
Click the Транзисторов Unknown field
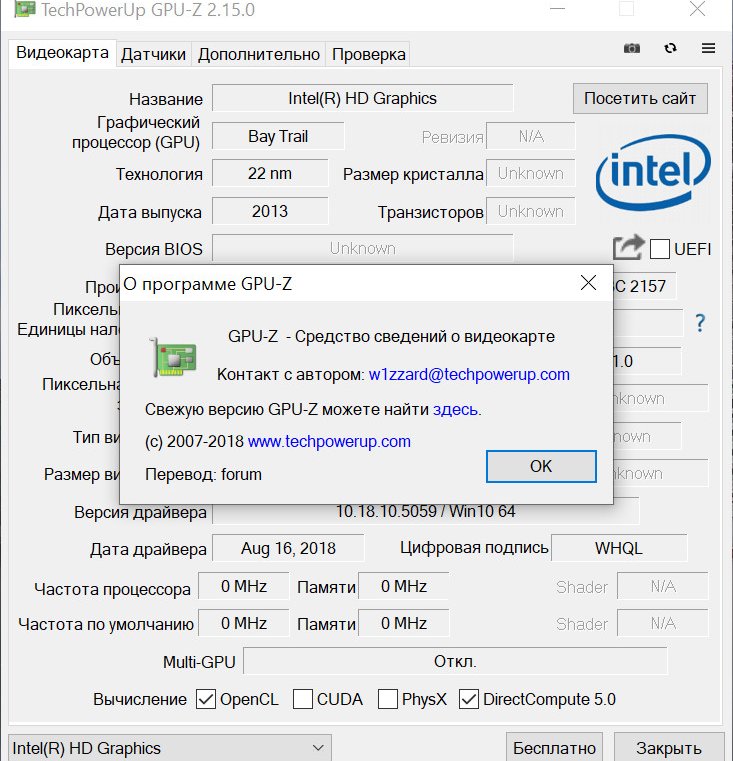531,211
